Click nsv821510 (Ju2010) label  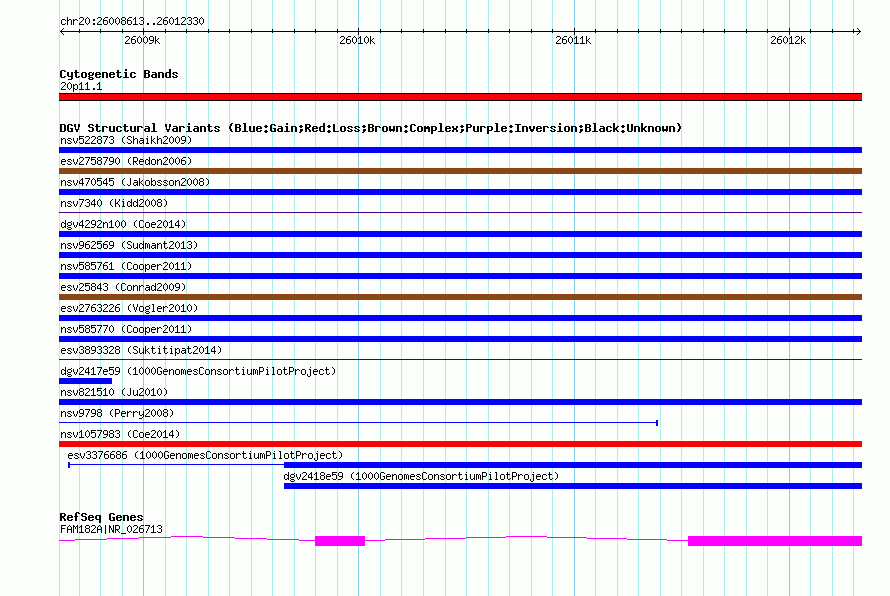114,392
